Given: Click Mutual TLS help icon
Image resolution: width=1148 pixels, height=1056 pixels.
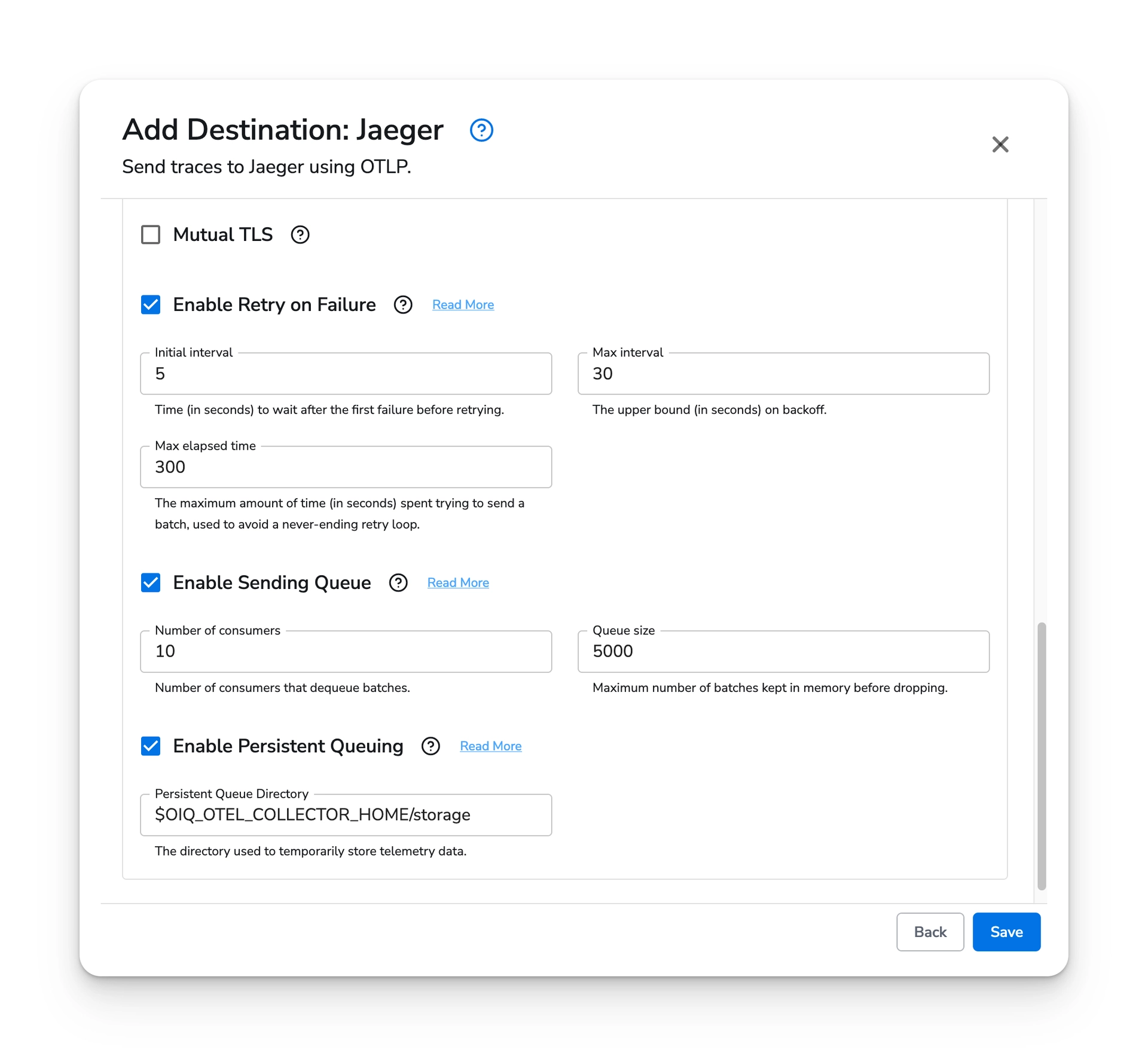Looking at the screenshot, I should point(300,234).
